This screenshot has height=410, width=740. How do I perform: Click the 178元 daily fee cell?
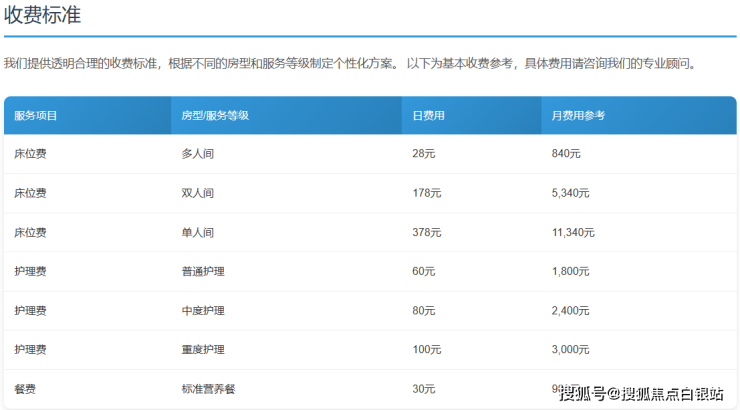[x=426, y=193]
